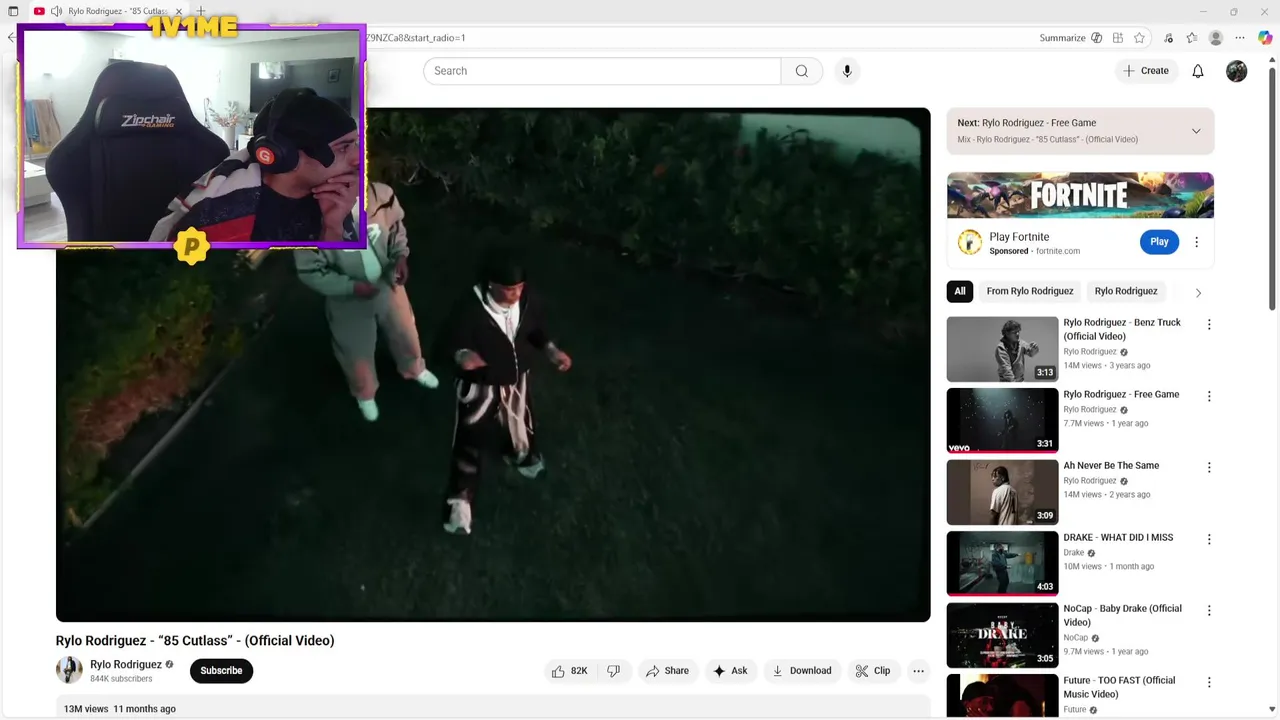Image resolution: width=1280 pixels, height=720 pixels.
Task: Open a new browser tab
Action: 201,11
